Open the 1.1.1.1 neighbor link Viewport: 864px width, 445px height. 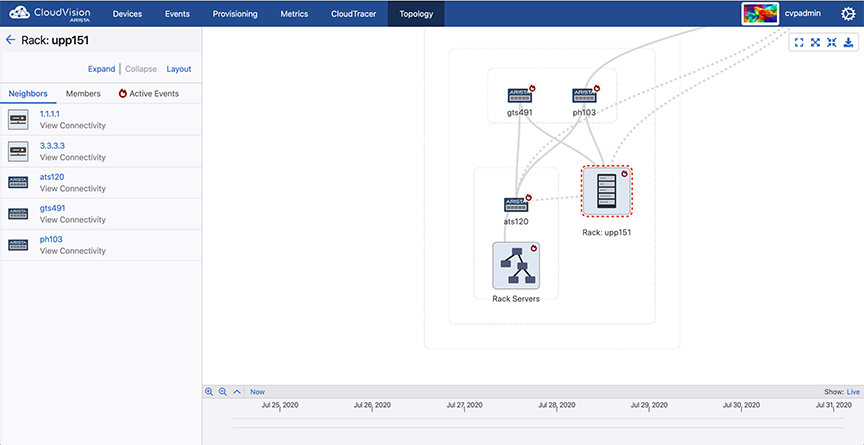tap(50, 114)
